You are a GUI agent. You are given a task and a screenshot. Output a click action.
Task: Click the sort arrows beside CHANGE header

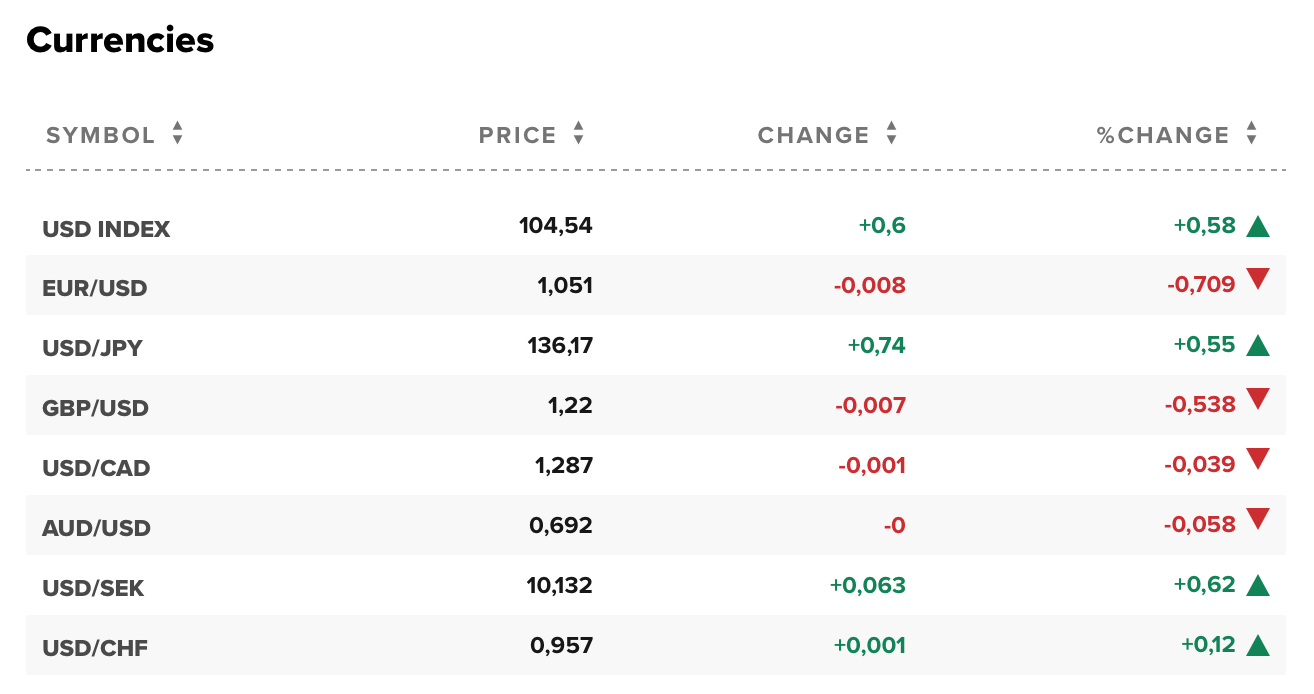[892, 134]
